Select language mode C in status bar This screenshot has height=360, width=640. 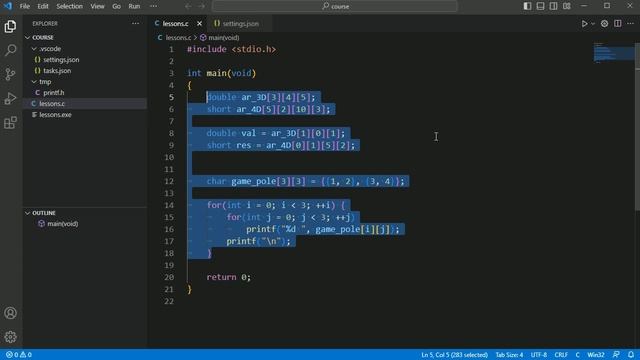[577, 355]
